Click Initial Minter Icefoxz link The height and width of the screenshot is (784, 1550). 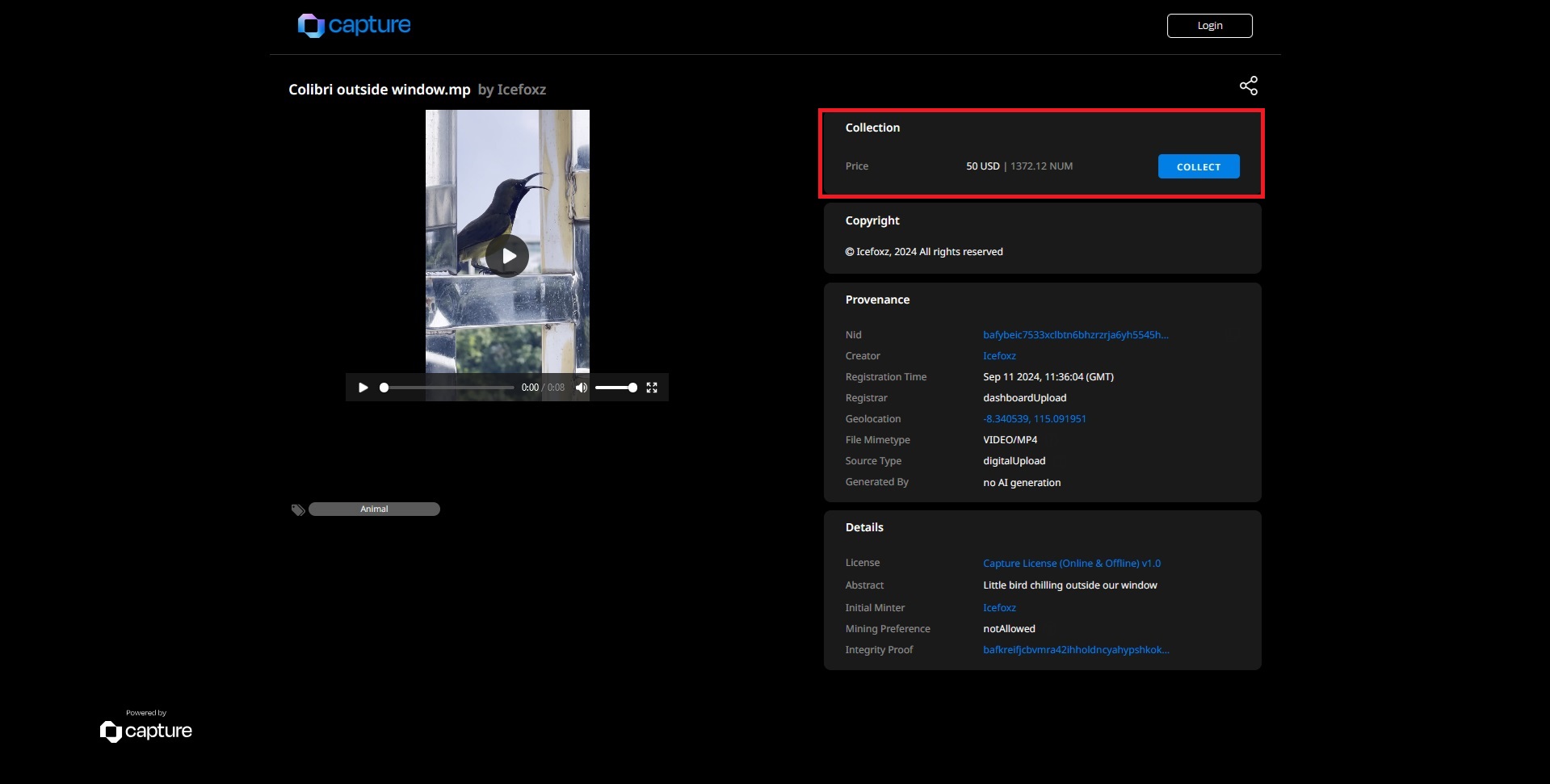click(999, 608)
